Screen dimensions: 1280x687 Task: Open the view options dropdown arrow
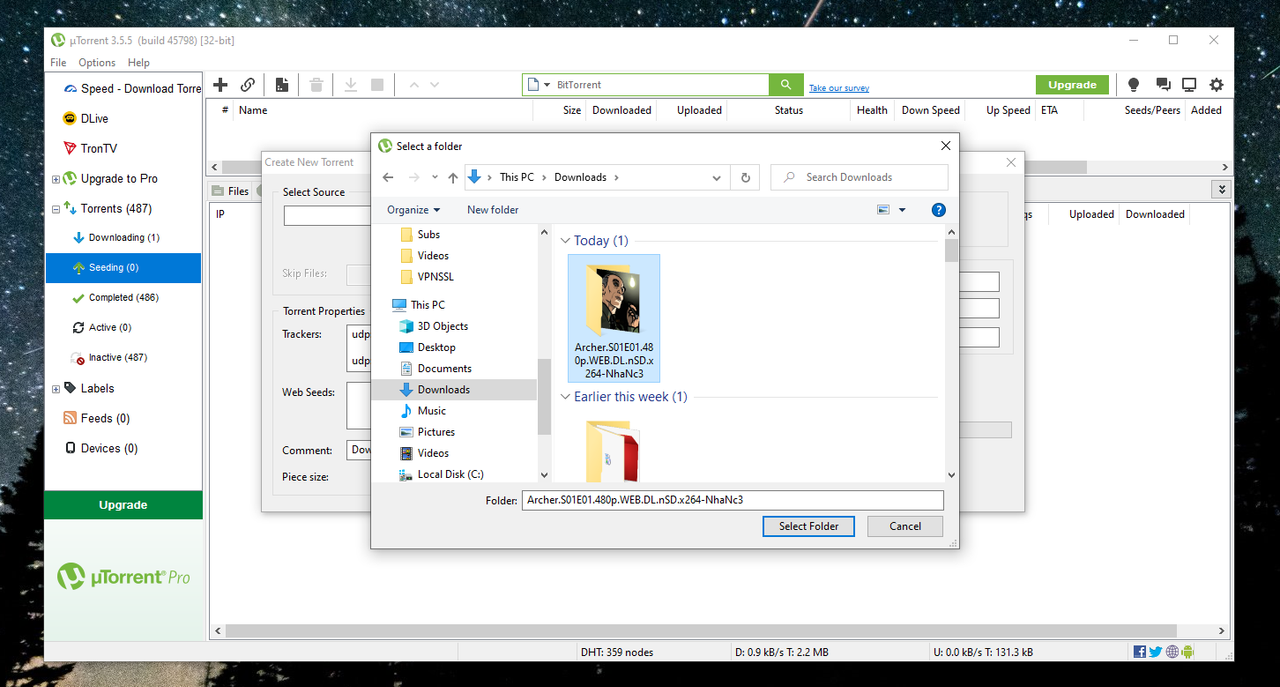click(902, 210)
